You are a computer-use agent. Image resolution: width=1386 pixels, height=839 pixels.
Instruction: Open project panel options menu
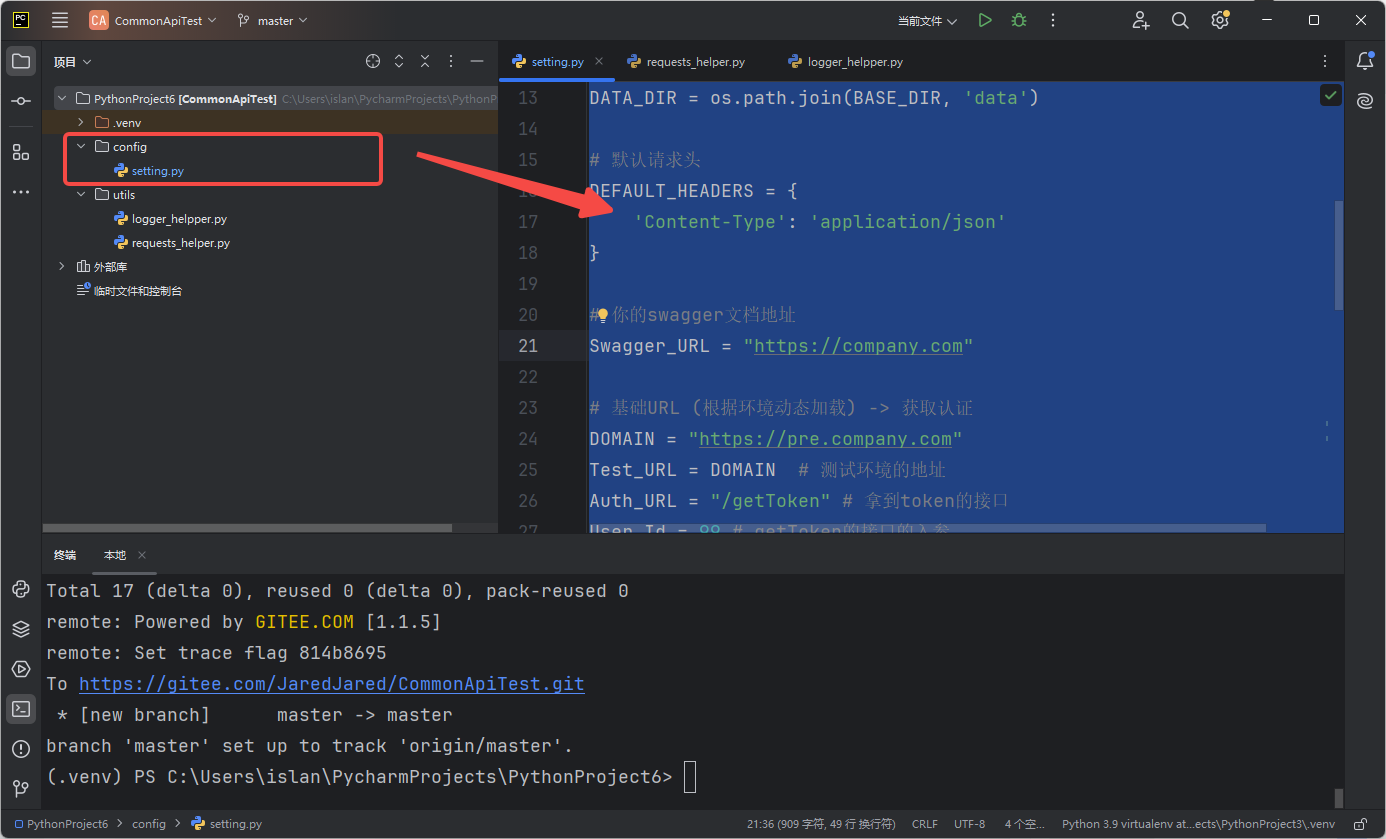click(451, 62)
